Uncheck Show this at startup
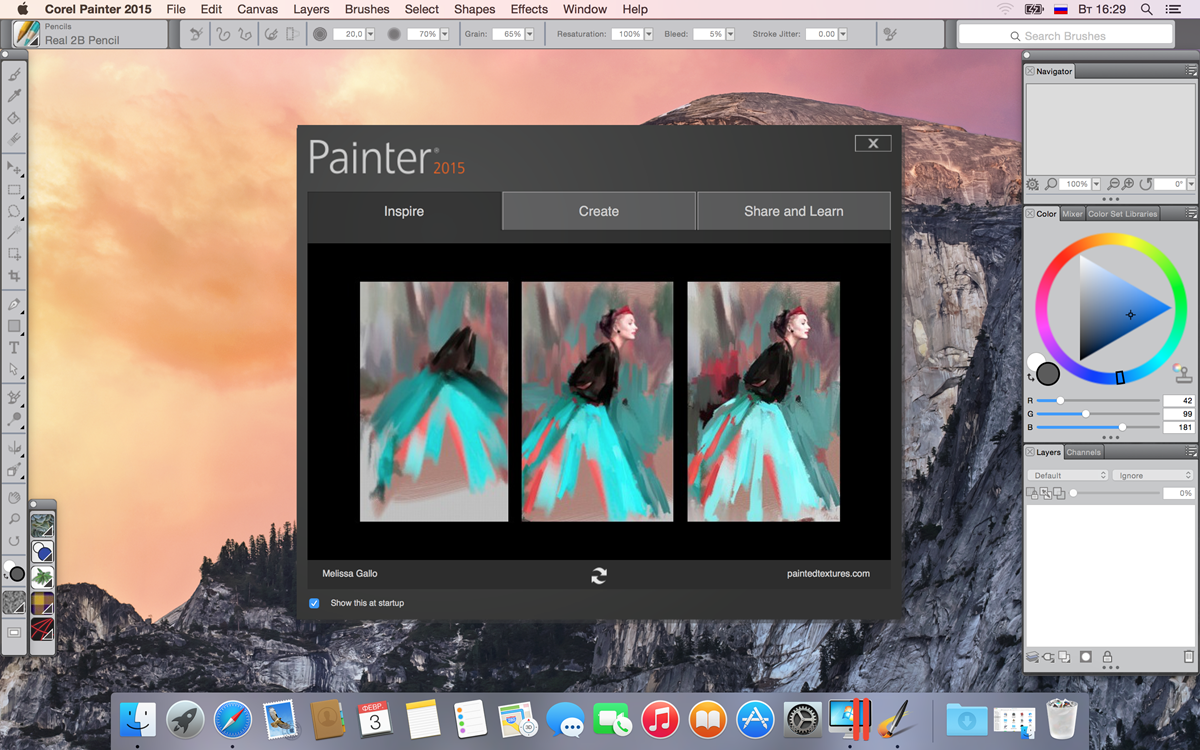Image resolution: width=1200 pixels, height=750 pixels. (x=314, y=603)
